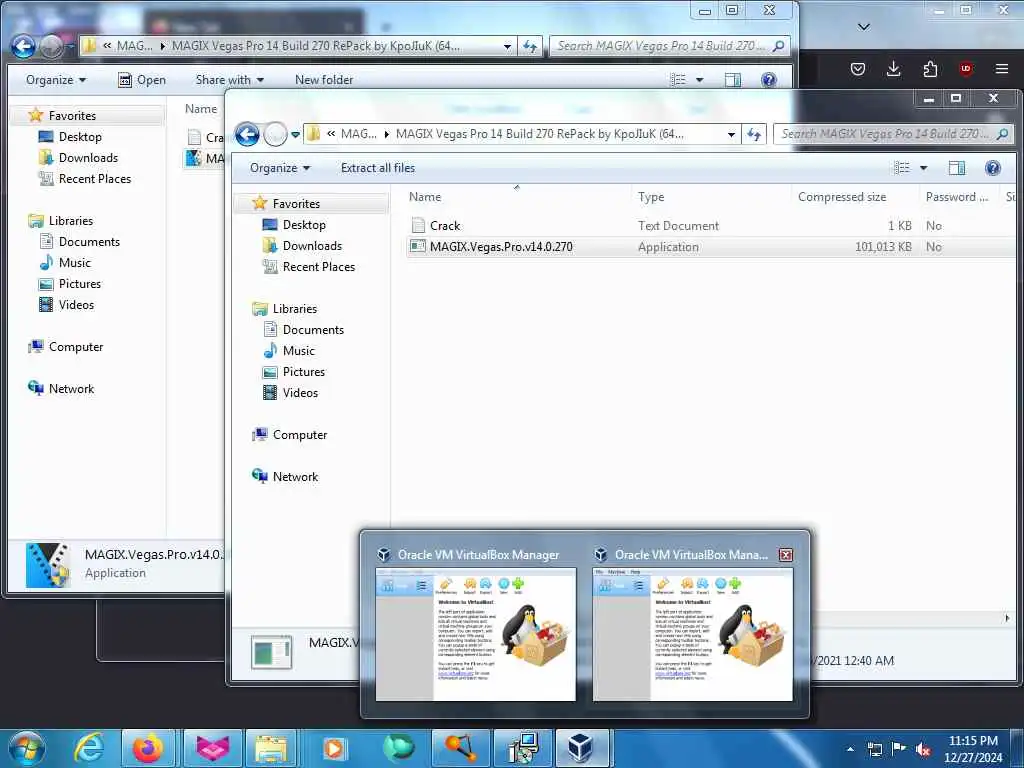Open Windows Media Player from taskbar
This screenshot has width=1024, height=768.
334,748
